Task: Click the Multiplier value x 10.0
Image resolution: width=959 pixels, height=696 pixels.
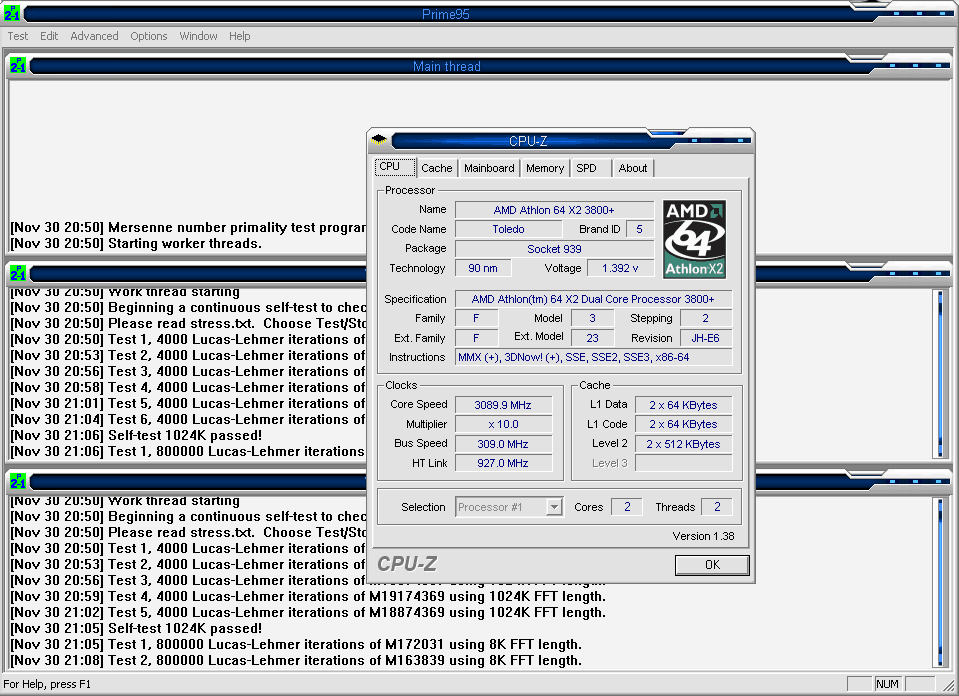Action: pyautogui.click(x=503, y=424)
